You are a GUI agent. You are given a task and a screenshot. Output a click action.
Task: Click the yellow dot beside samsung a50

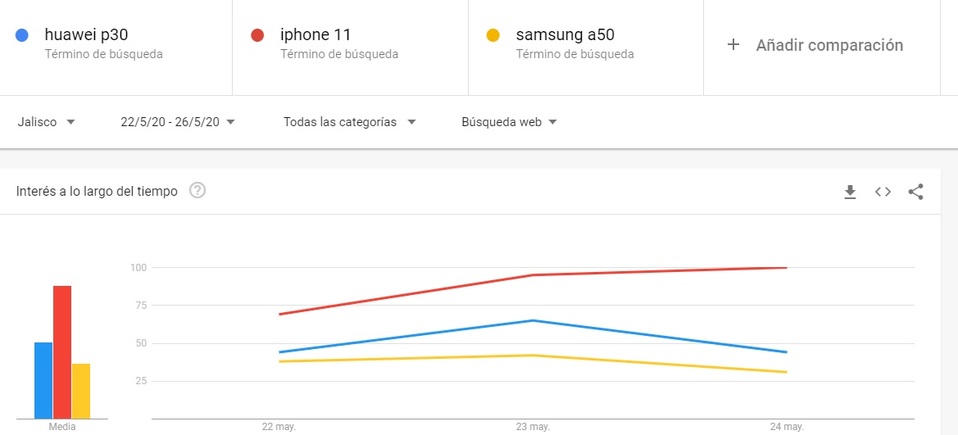492,36
